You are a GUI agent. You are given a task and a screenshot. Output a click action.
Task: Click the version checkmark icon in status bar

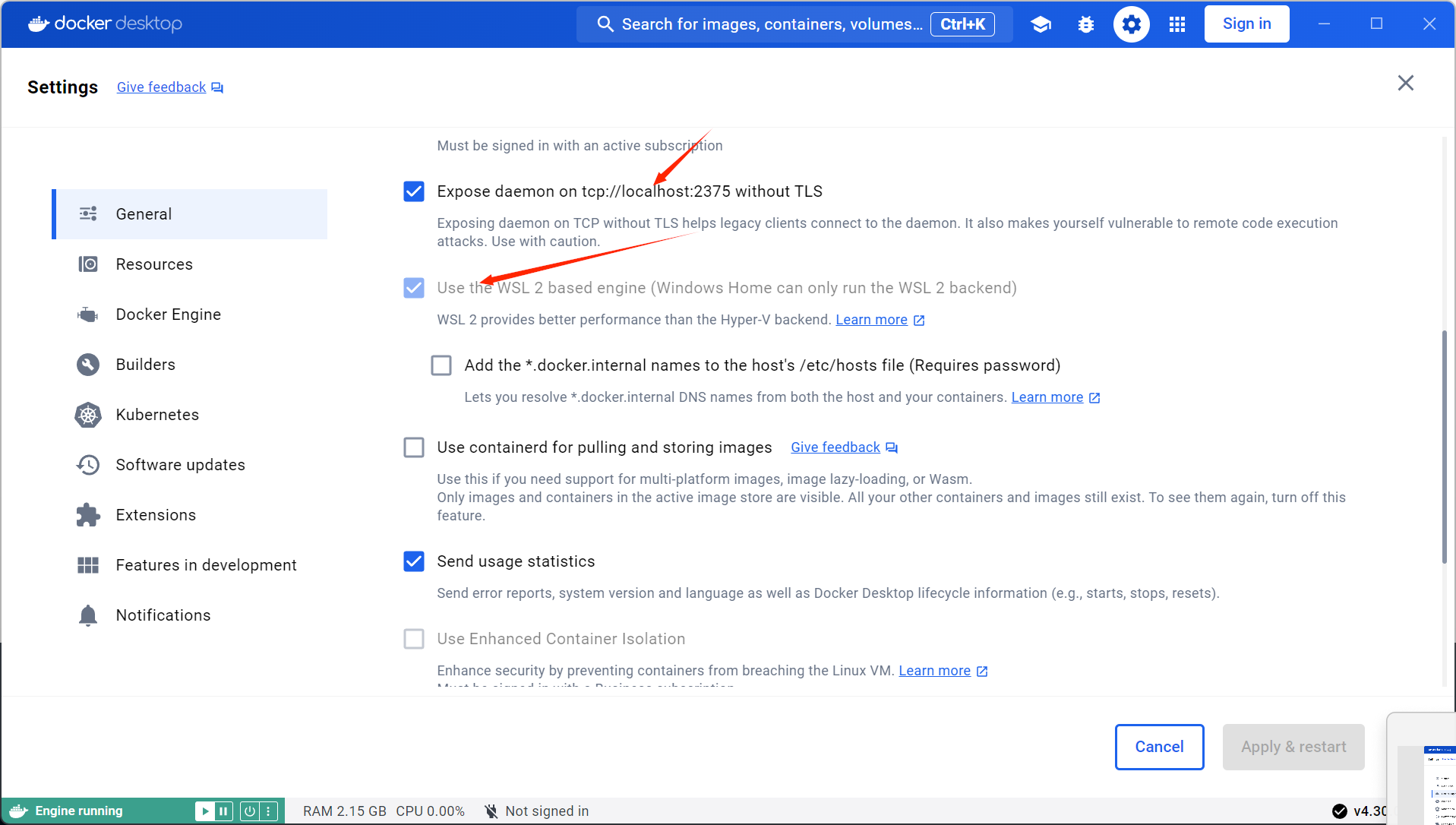(x=1340, y=811)
